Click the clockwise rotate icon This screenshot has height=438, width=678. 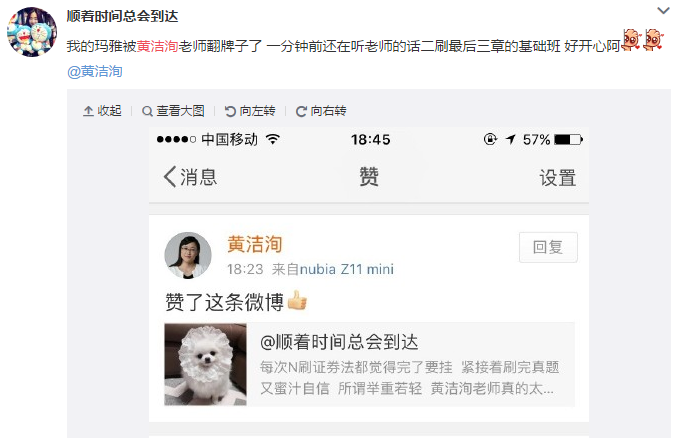point(301,112)
